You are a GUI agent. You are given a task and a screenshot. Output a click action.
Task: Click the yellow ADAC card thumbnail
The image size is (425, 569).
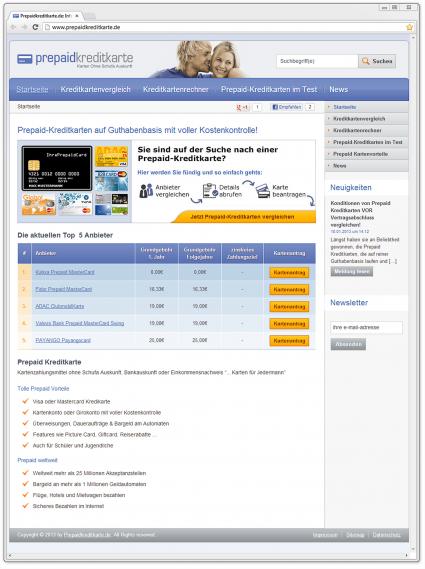111,156
